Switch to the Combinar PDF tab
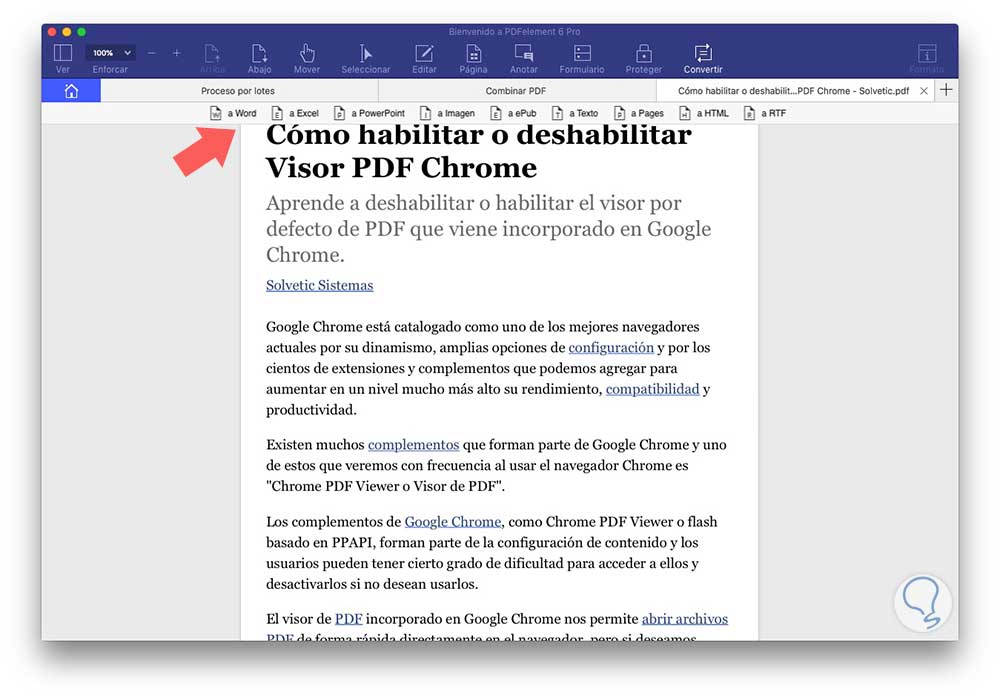1000x700 pixels. coord(516,91)
